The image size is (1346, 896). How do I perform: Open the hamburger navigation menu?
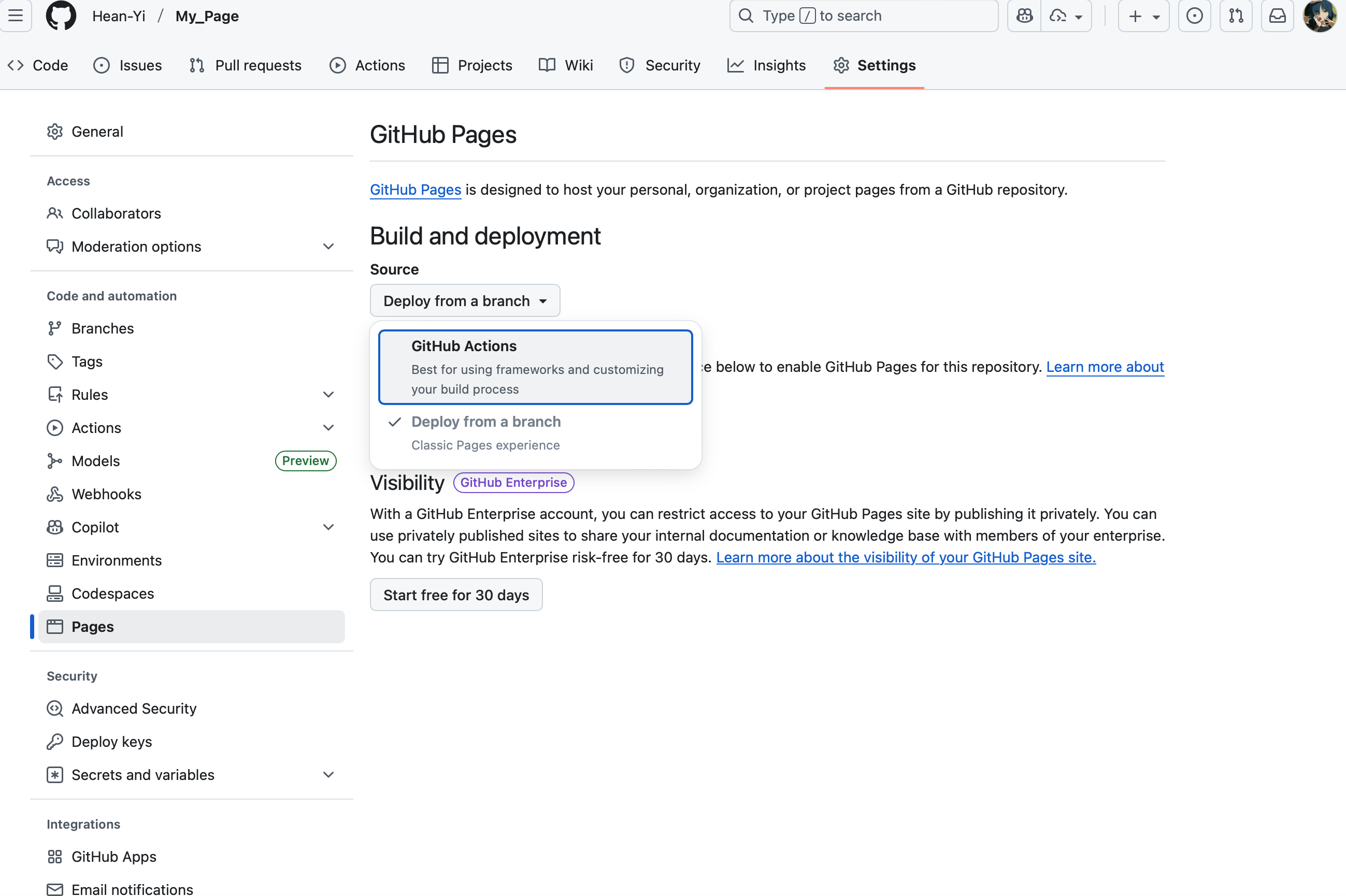coord(16,16)
